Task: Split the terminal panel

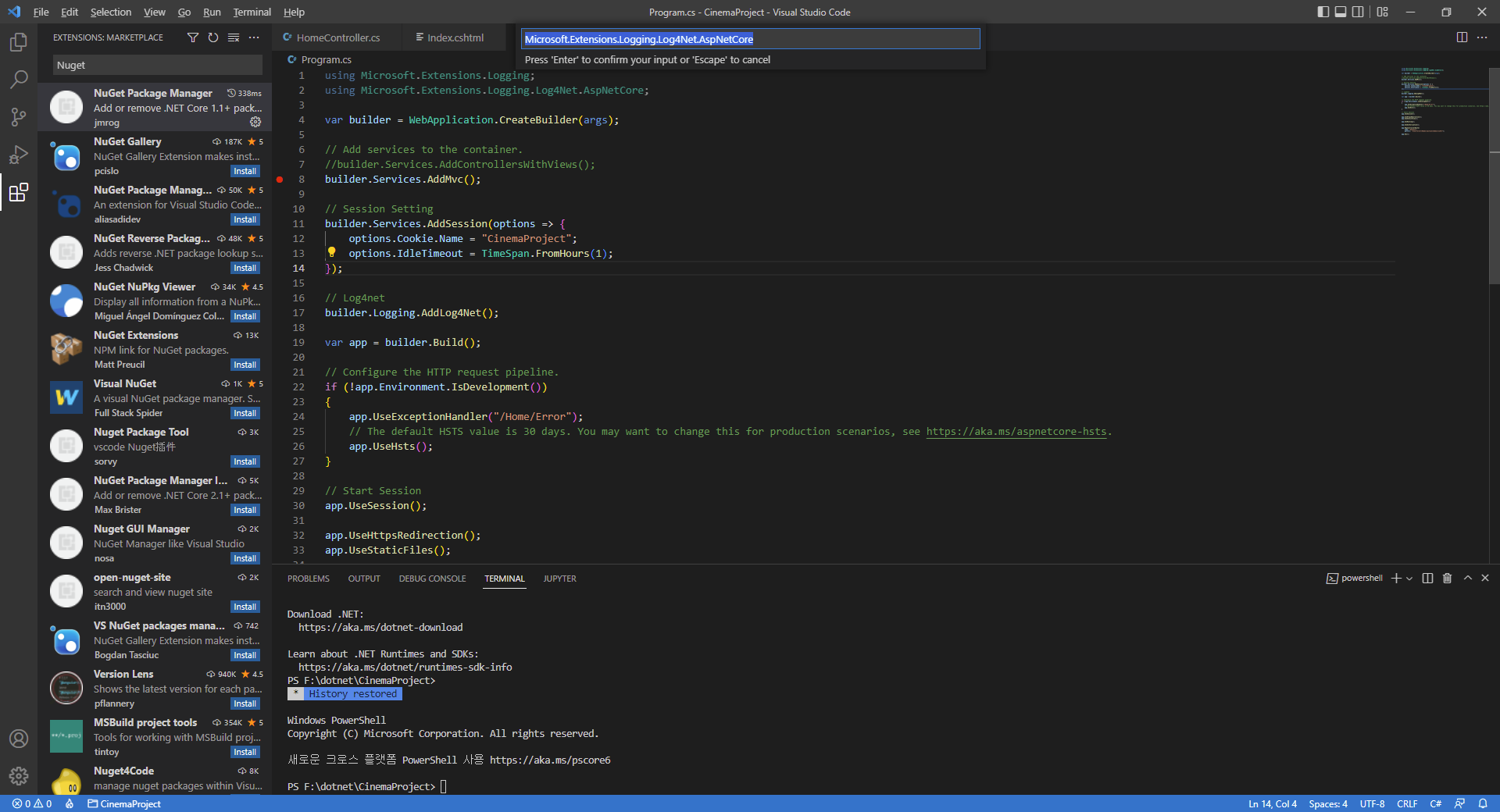Action: pos(1427,579)
